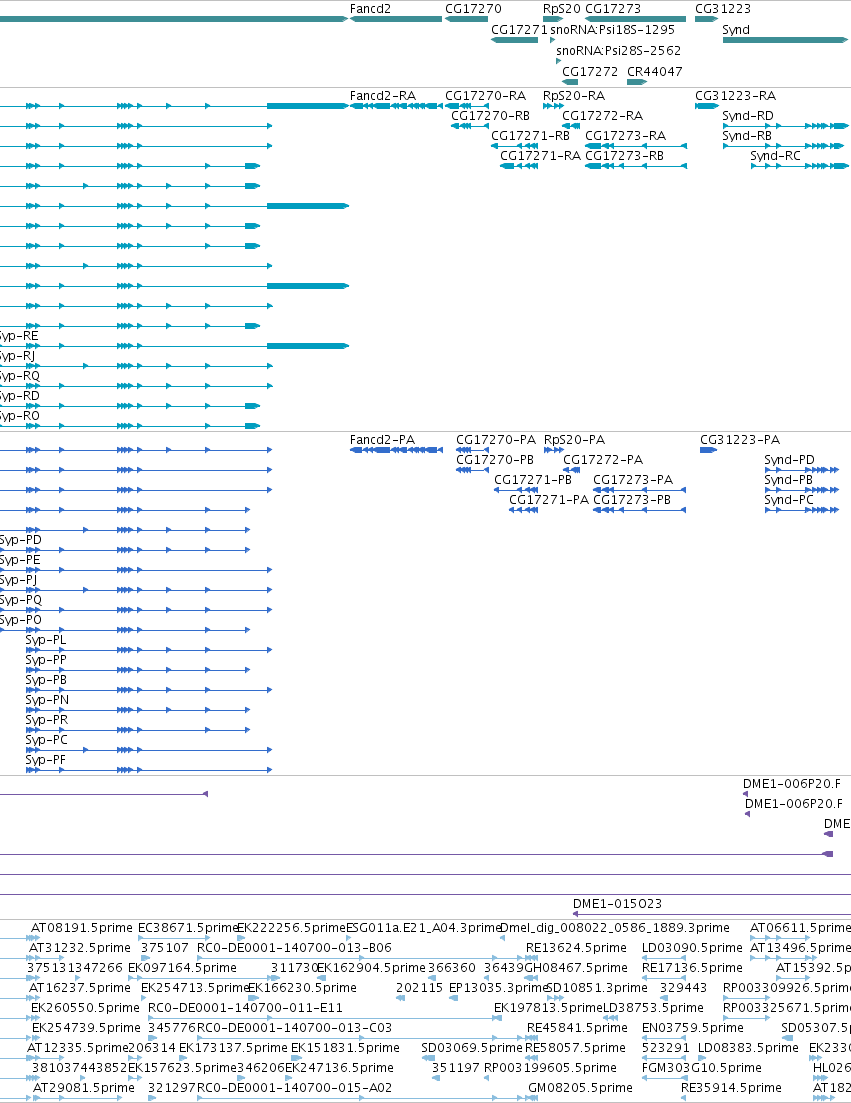
Task: Select the Syp-RQ transcript label
Action: [x=20, y=376]
